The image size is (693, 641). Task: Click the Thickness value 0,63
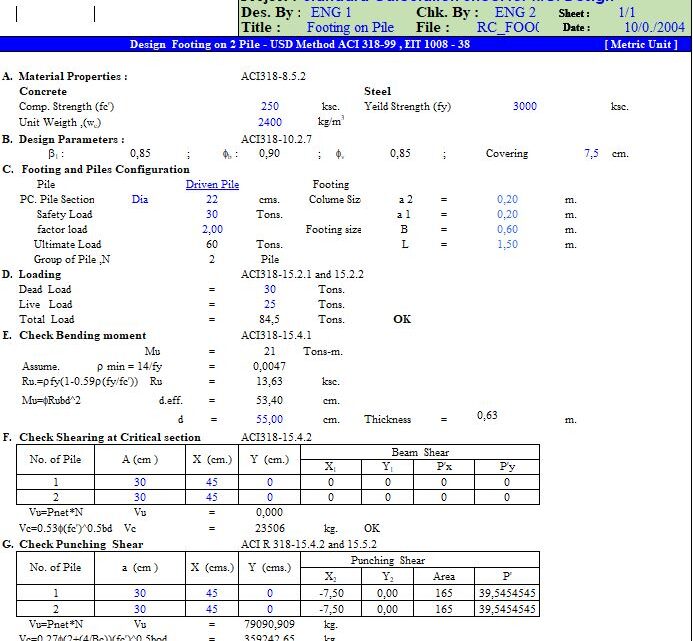487,416
